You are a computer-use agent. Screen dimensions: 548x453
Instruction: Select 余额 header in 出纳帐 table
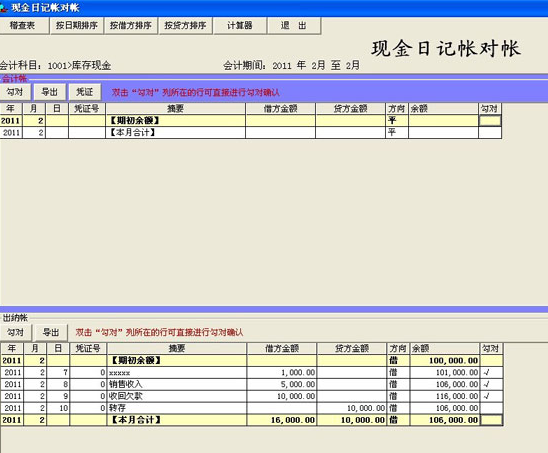(x=445, y=348)
